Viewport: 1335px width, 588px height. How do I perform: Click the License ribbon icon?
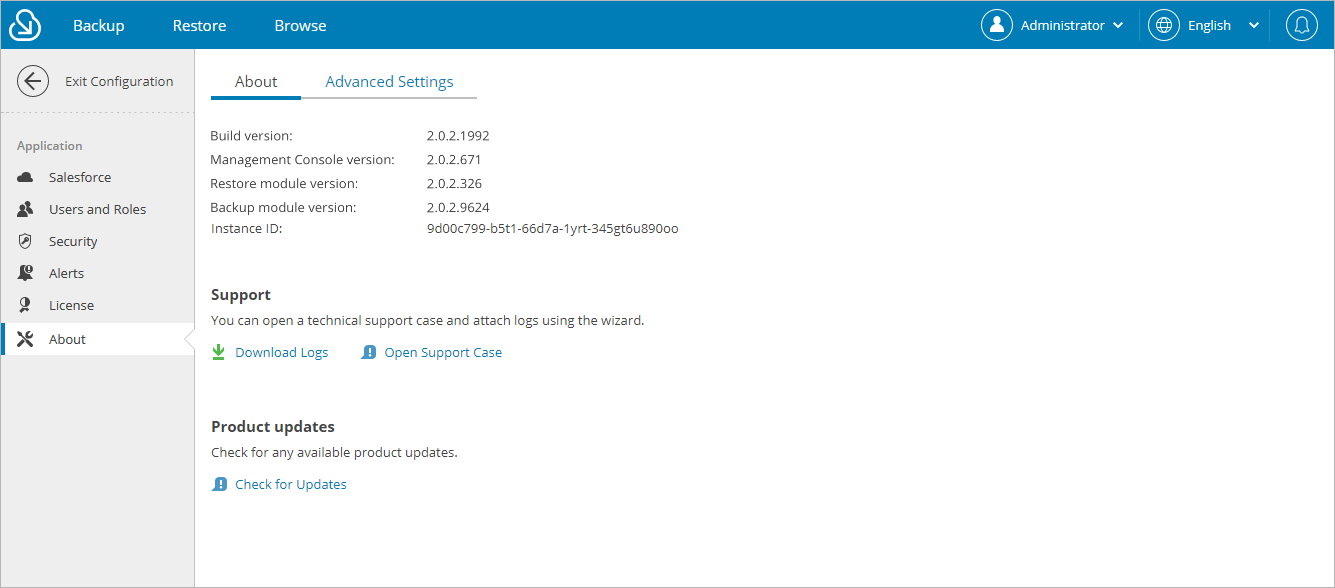26,305
